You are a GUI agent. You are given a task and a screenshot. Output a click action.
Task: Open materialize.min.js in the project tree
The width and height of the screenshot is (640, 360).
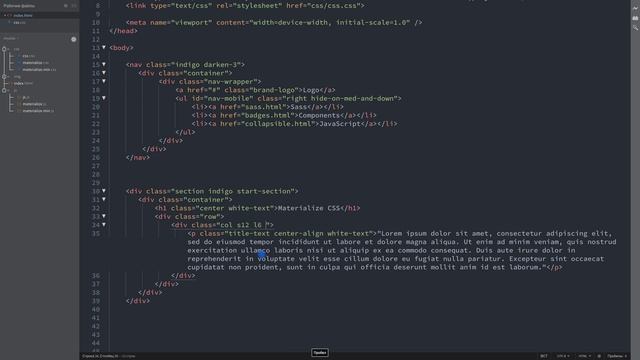pyautogui.click(x=38, y=111)
